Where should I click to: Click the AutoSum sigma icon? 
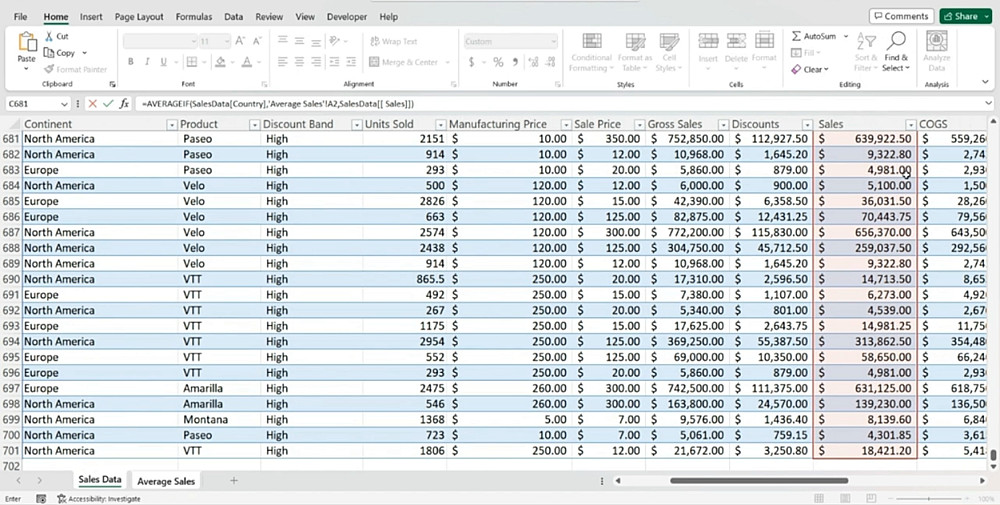[797, 36]
